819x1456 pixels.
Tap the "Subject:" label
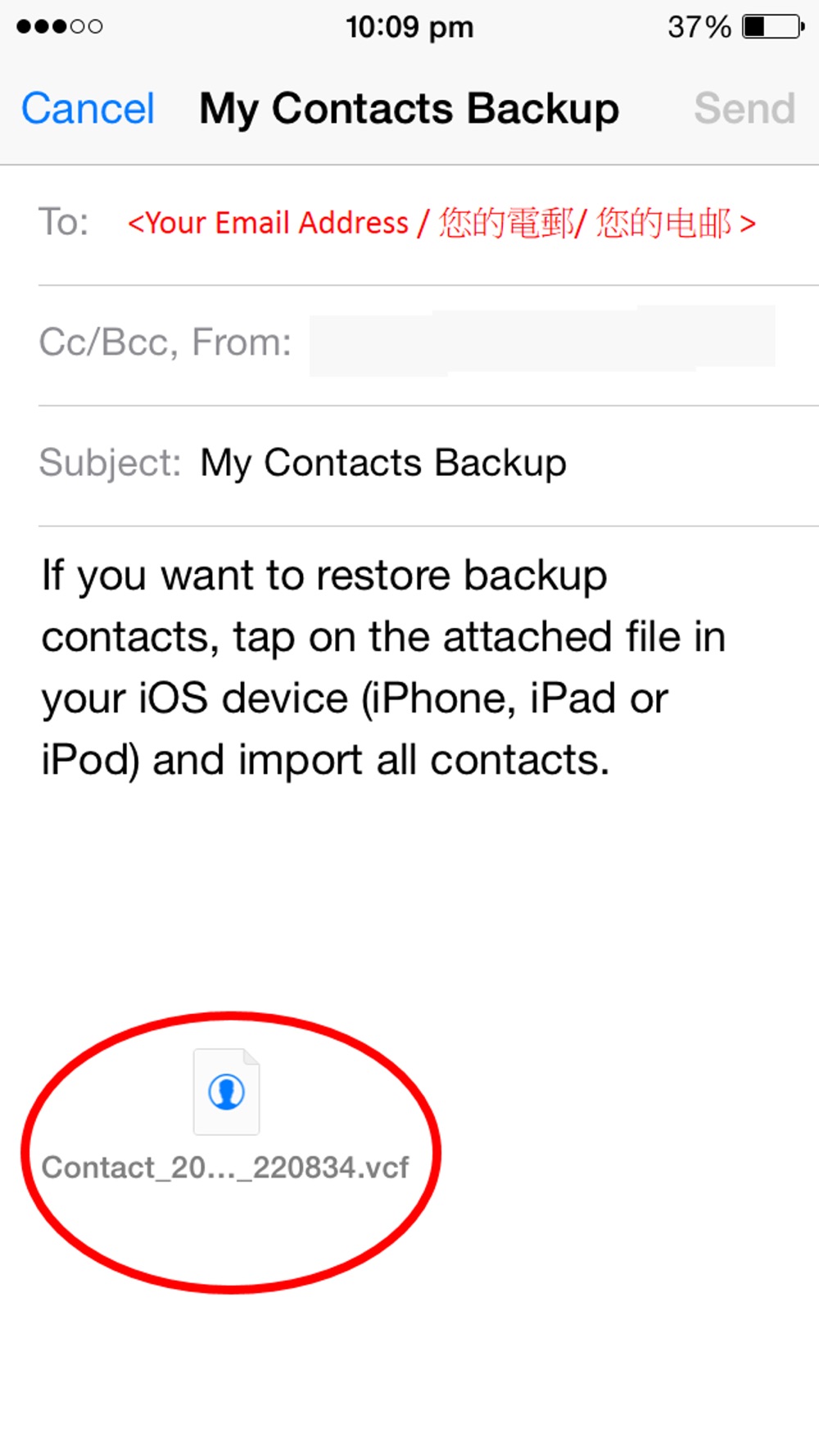pyautogui.click(x=110, y=463)
